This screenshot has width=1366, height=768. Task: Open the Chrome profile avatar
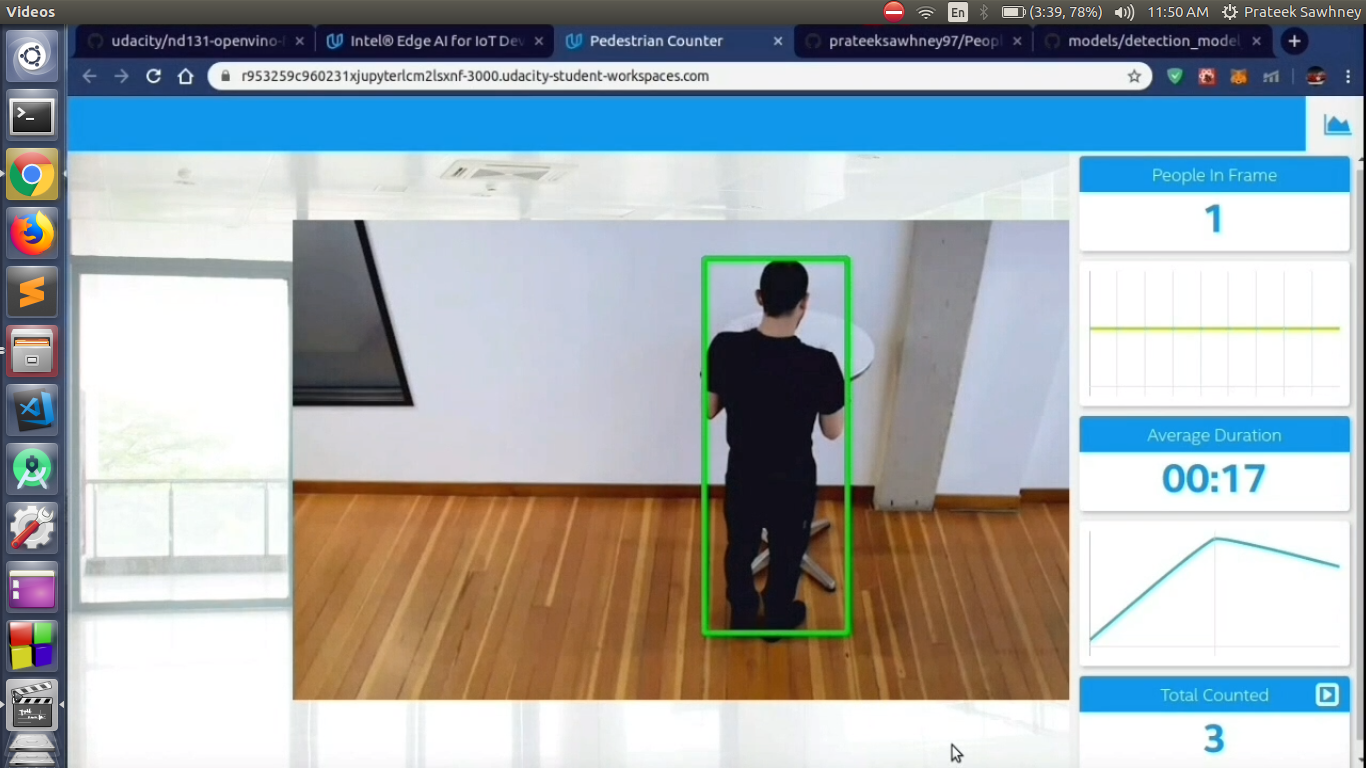pos(1316,76)
